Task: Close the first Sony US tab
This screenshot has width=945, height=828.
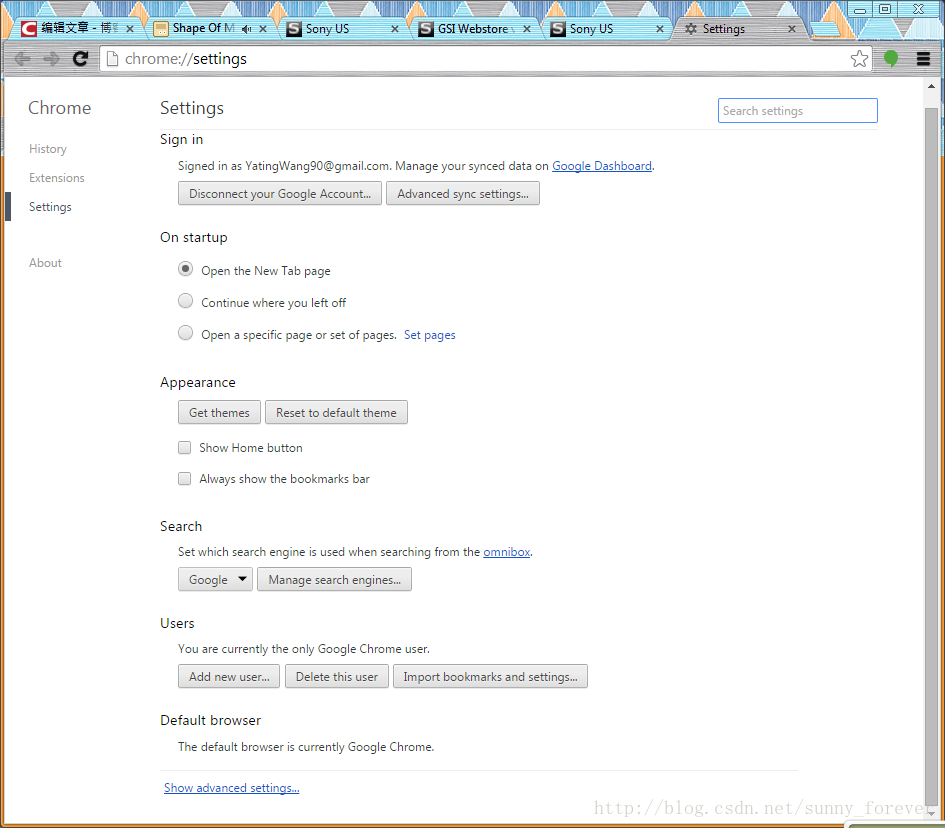Action: (x=395, y=29)
